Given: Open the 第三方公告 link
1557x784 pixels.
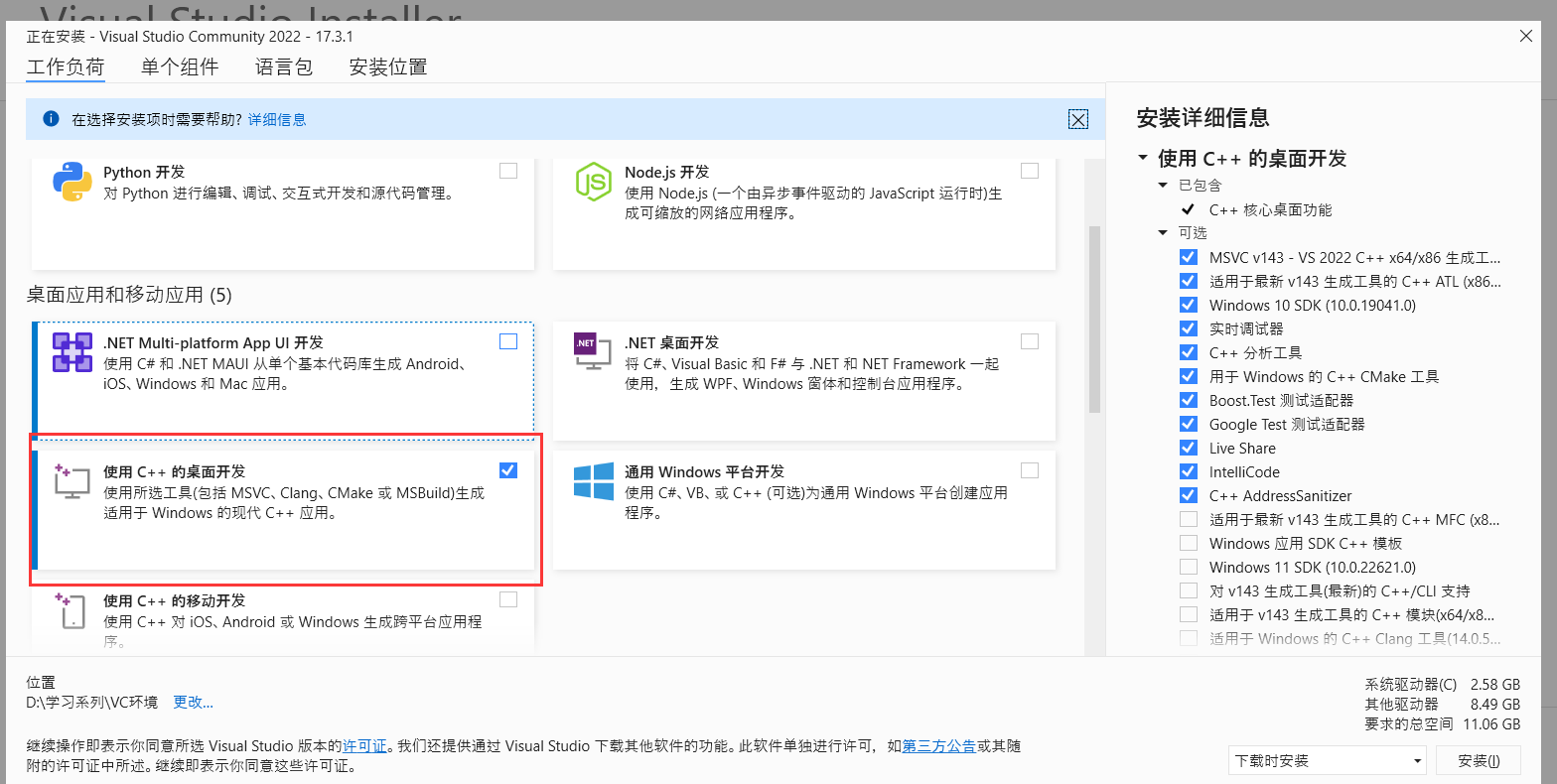Looking at the screenshot, I should 939,746.
